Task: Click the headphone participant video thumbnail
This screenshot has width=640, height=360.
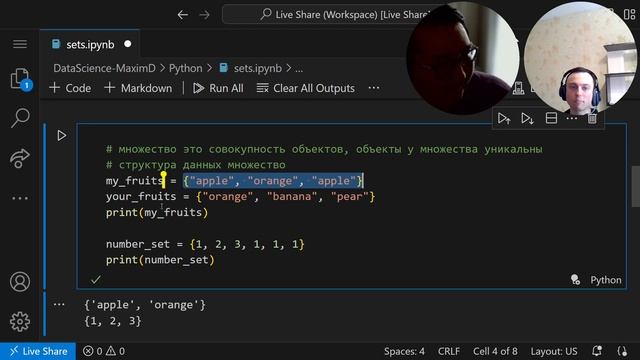Action: click(x=580, y=59)
